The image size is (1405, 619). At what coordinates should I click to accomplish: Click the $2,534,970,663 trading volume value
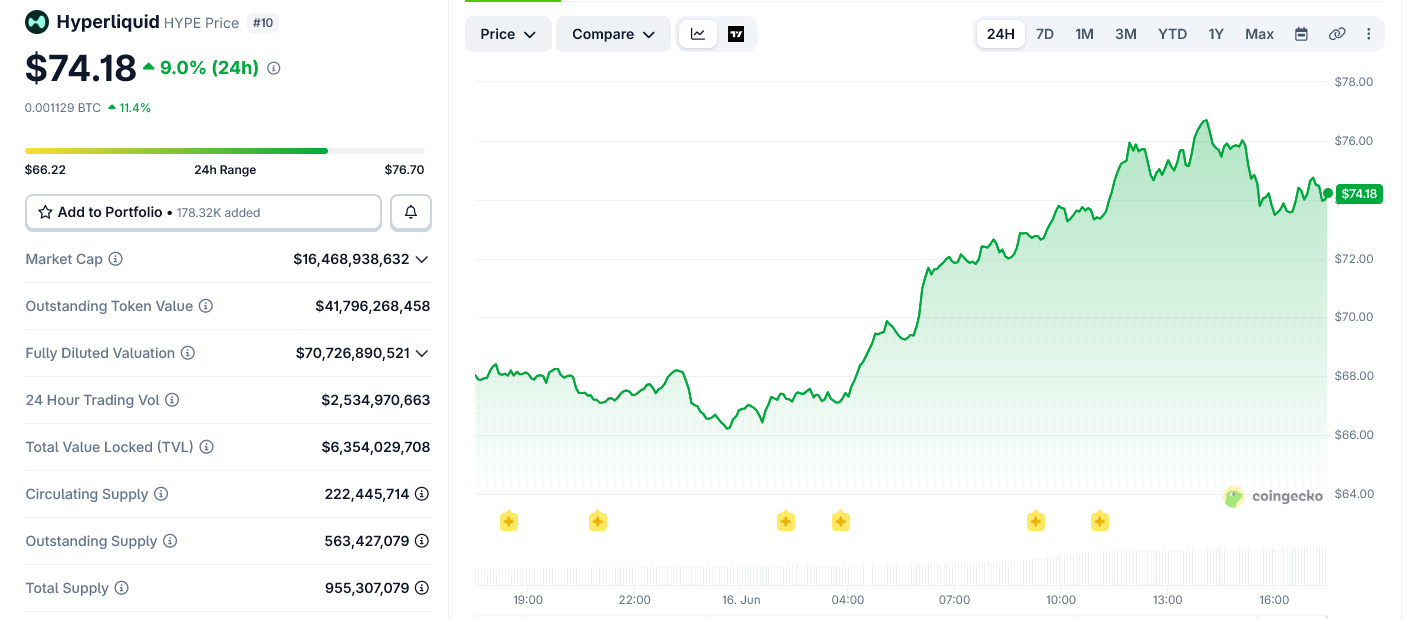tap(376, 400)
